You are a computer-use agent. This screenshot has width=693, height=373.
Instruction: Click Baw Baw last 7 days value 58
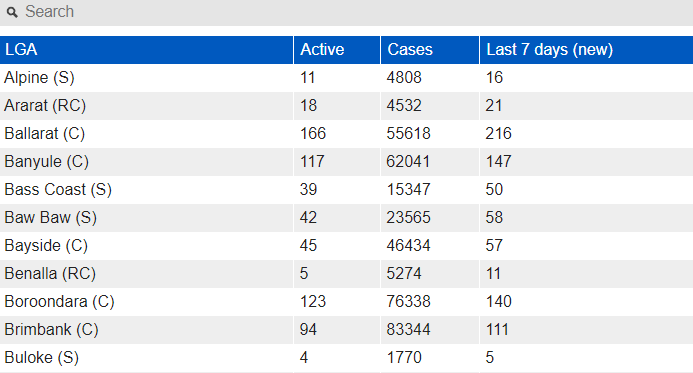pyautogui.click(x=494, y=217)
